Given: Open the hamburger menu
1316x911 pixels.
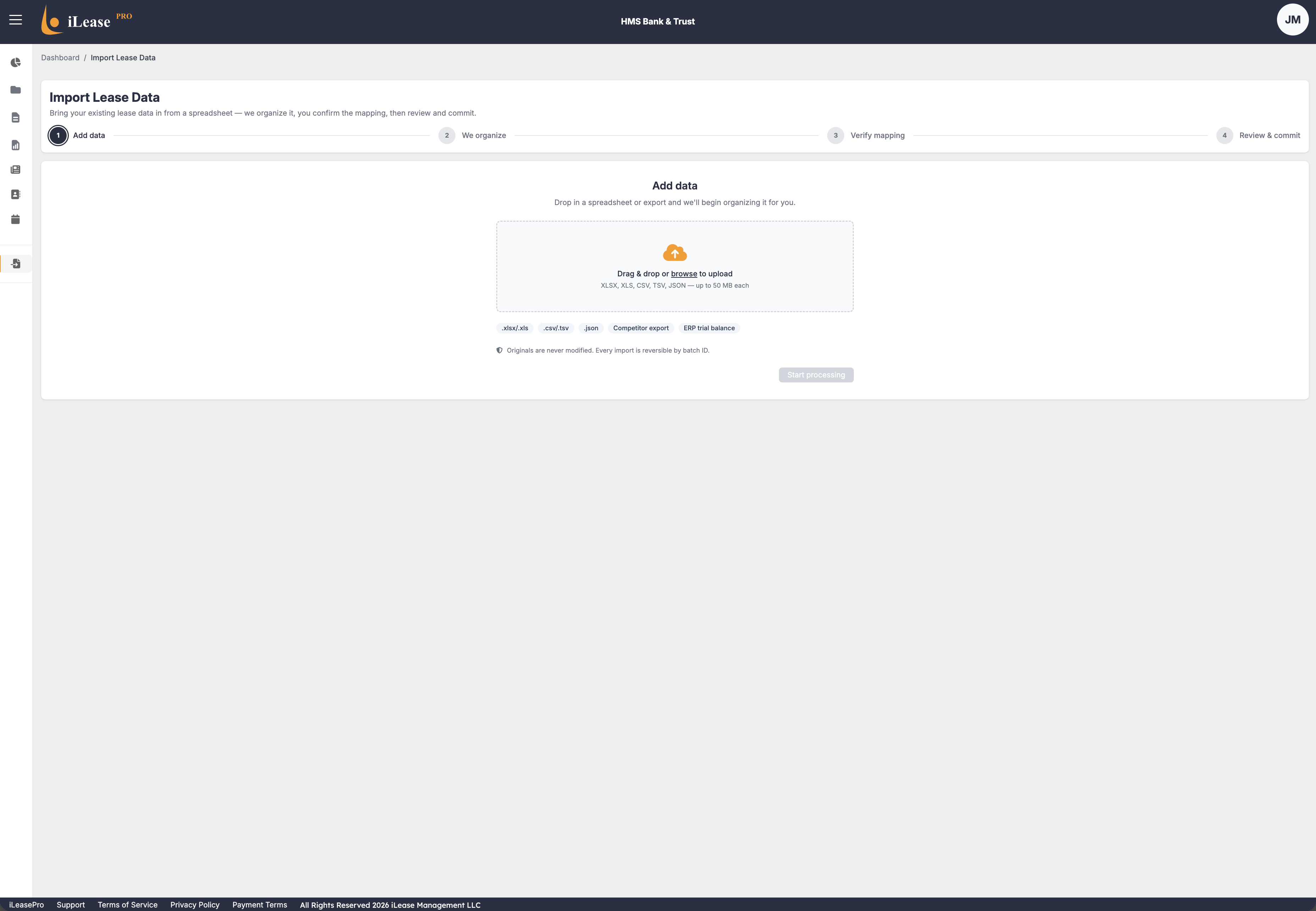Looking at the screenshot, I should coord(15,20).
